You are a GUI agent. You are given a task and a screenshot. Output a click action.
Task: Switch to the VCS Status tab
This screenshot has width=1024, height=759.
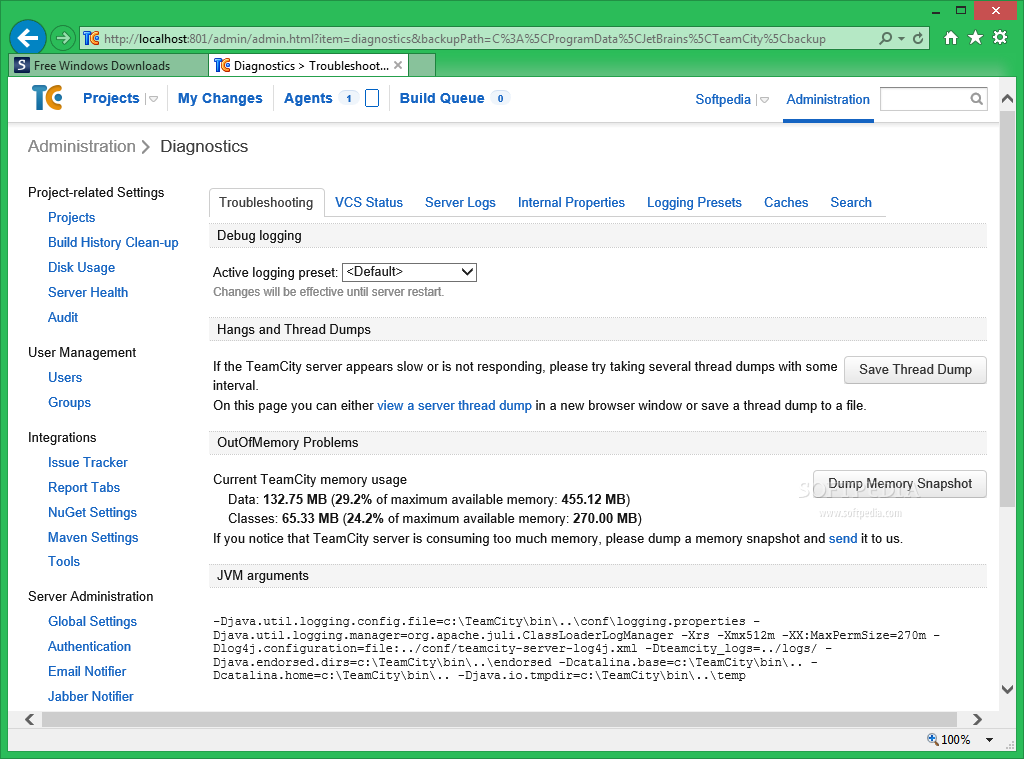click(x=369, y=202)
